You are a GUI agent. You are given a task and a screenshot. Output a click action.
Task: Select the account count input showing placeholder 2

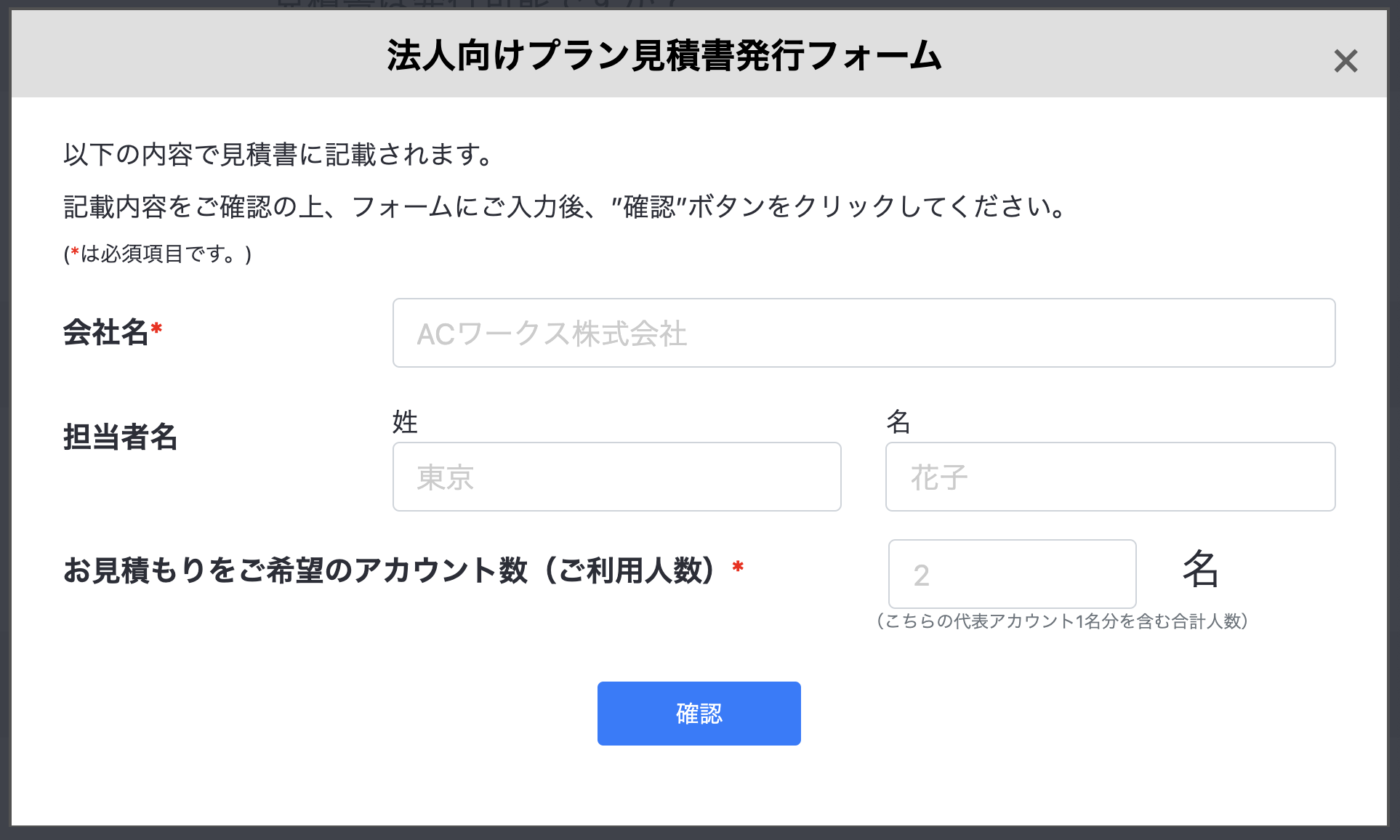tap(1012, 574)
